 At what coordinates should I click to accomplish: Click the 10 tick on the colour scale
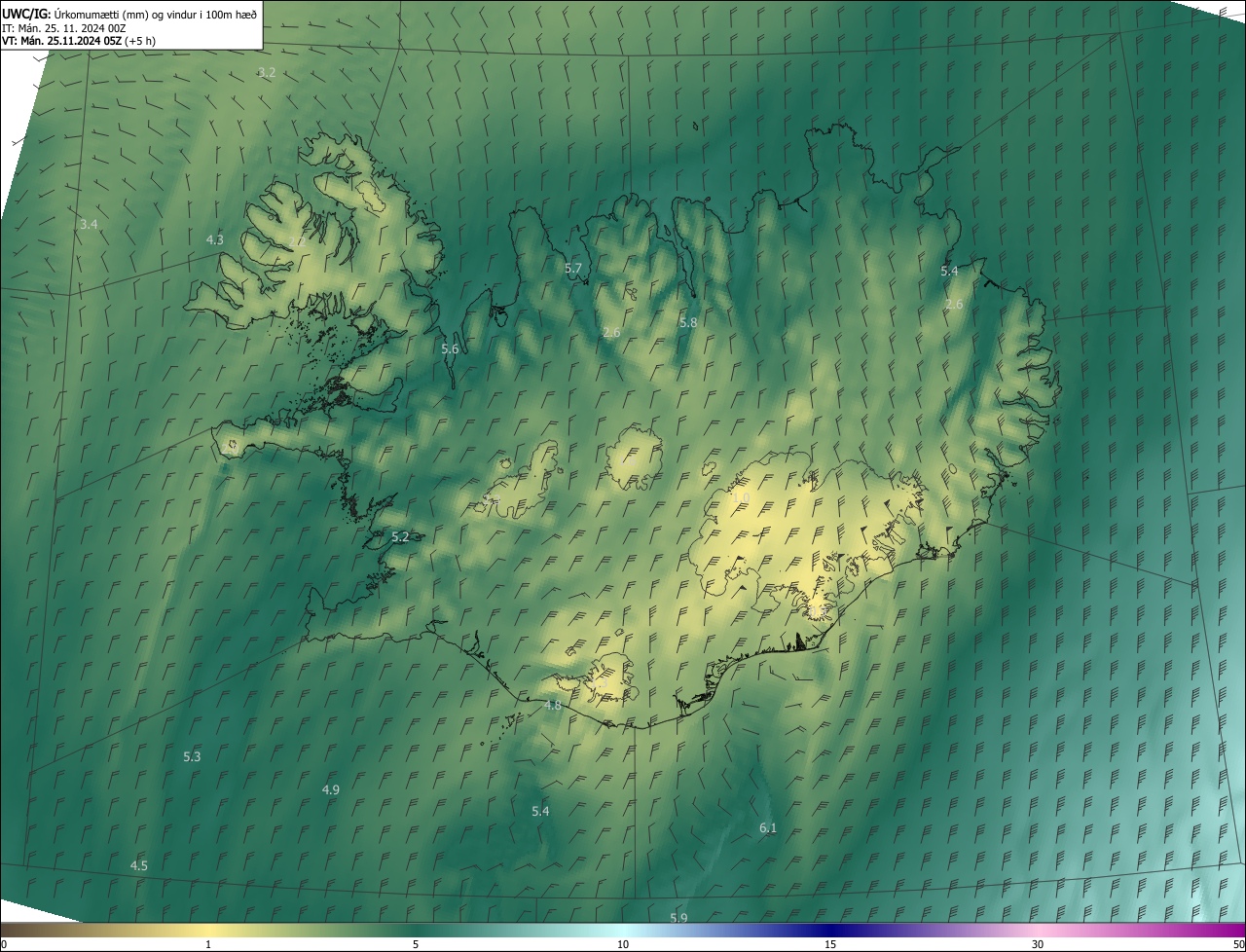click(623, 944)
